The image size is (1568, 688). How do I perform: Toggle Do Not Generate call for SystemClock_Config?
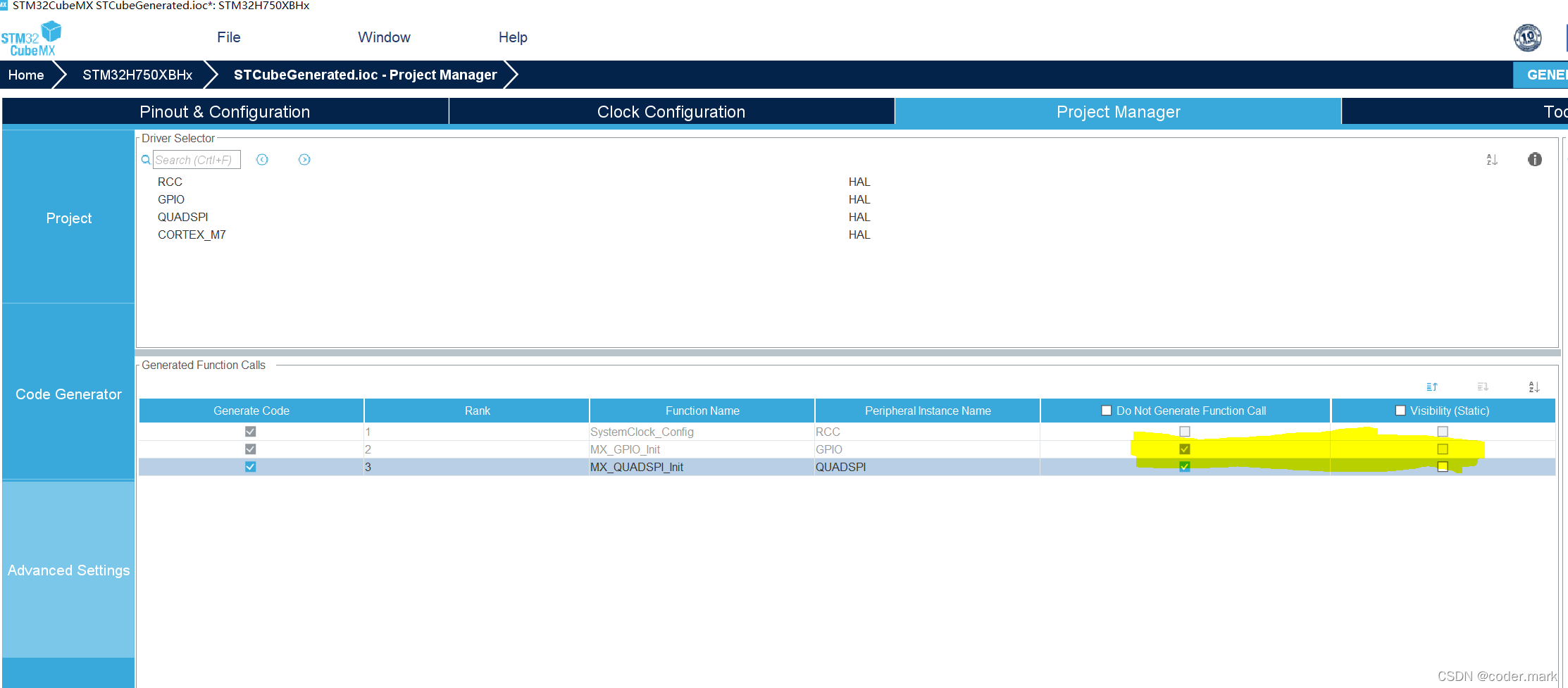pos(1185,432)
